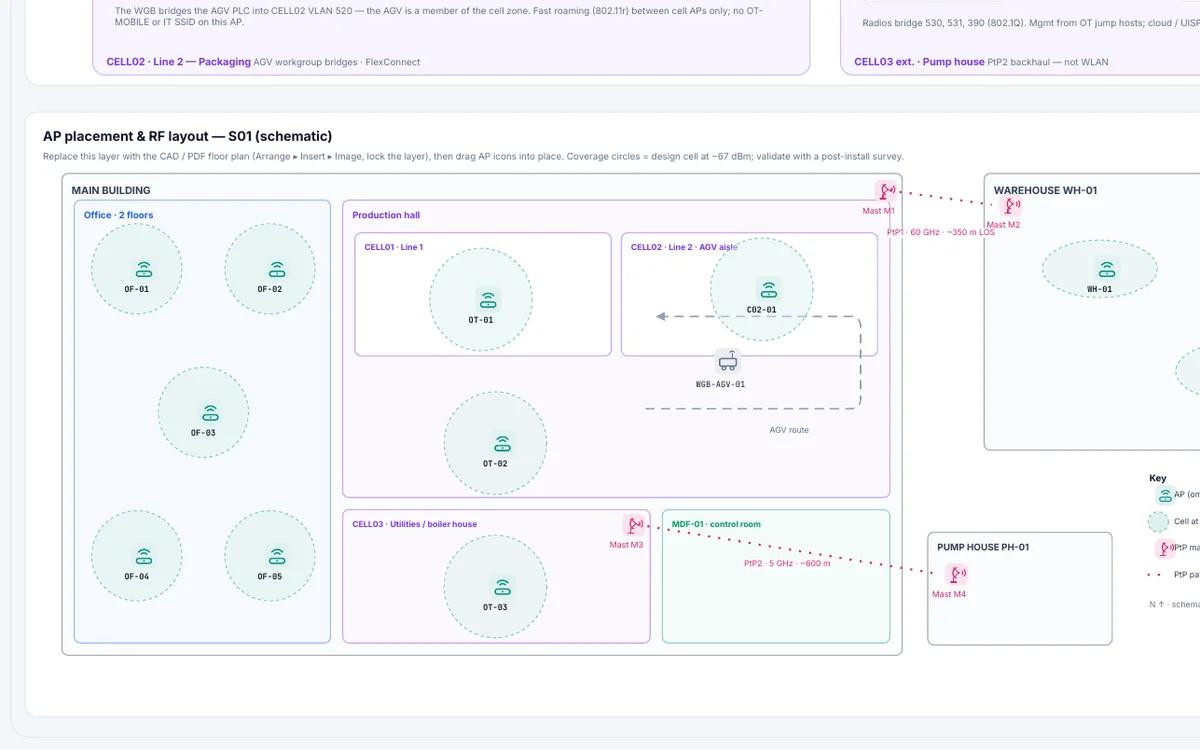Select the OT-01 access point in CELL01
This screenshot has height=750, width=1200.
pos(488,300)
